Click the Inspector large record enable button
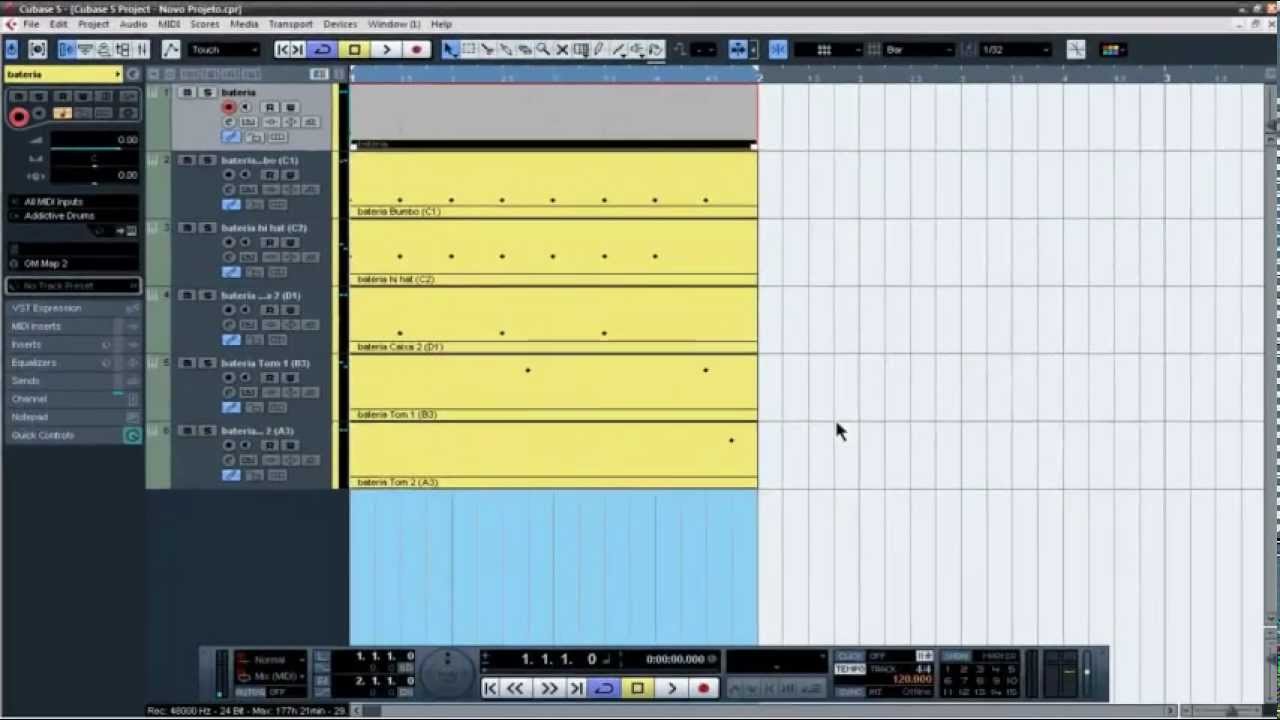This screenshot has height=720, width=1280. click(18, 116)
